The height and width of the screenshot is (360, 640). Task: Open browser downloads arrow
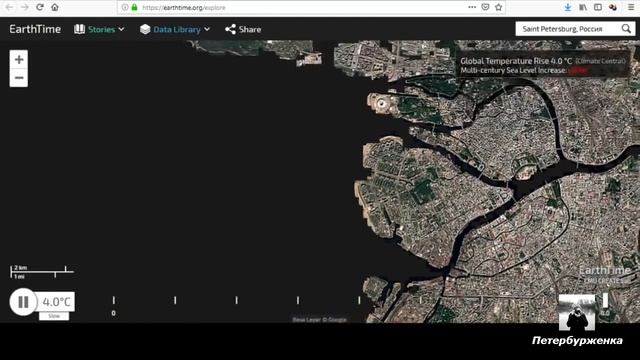pyautogui.click(x=568, y=7)
